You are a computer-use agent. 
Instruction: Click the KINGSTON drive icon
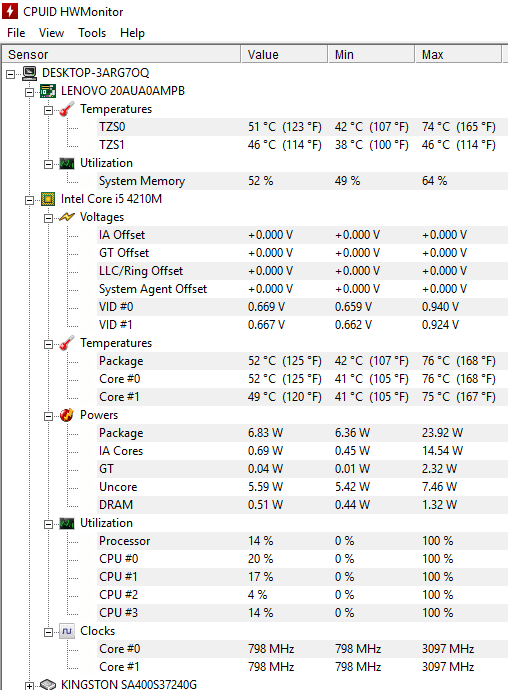tap(48, 684)
